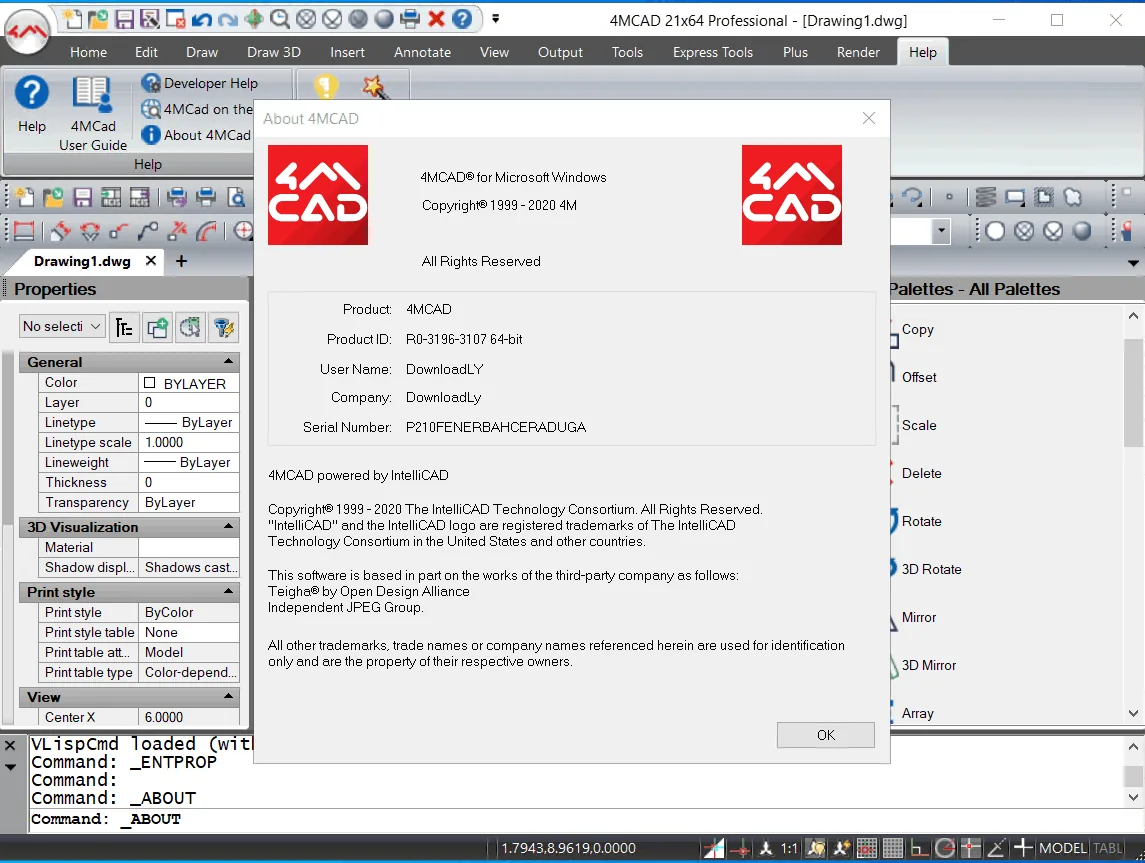Switch to MODEL space toggle in status bar
1145x863 pixels.
1062,848
